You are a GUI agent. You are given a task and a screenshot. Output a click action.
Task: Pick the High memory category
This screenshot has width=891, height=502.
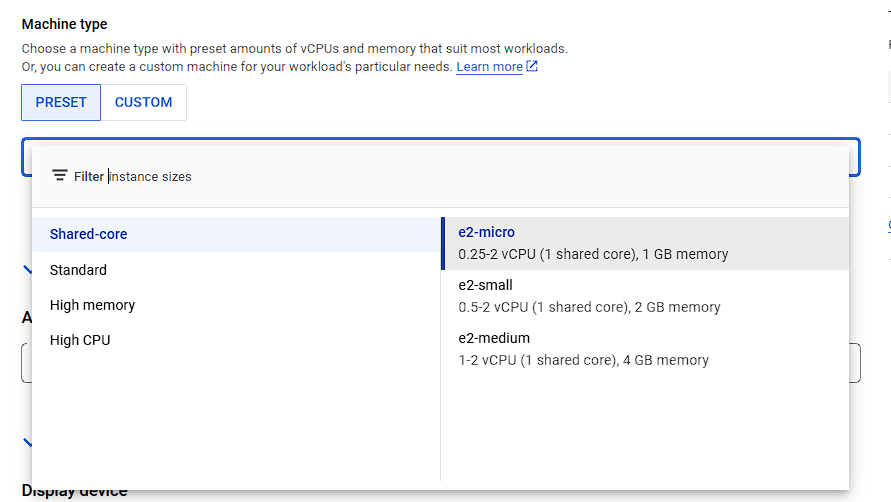pyautogui.click(x=92, y=305)
